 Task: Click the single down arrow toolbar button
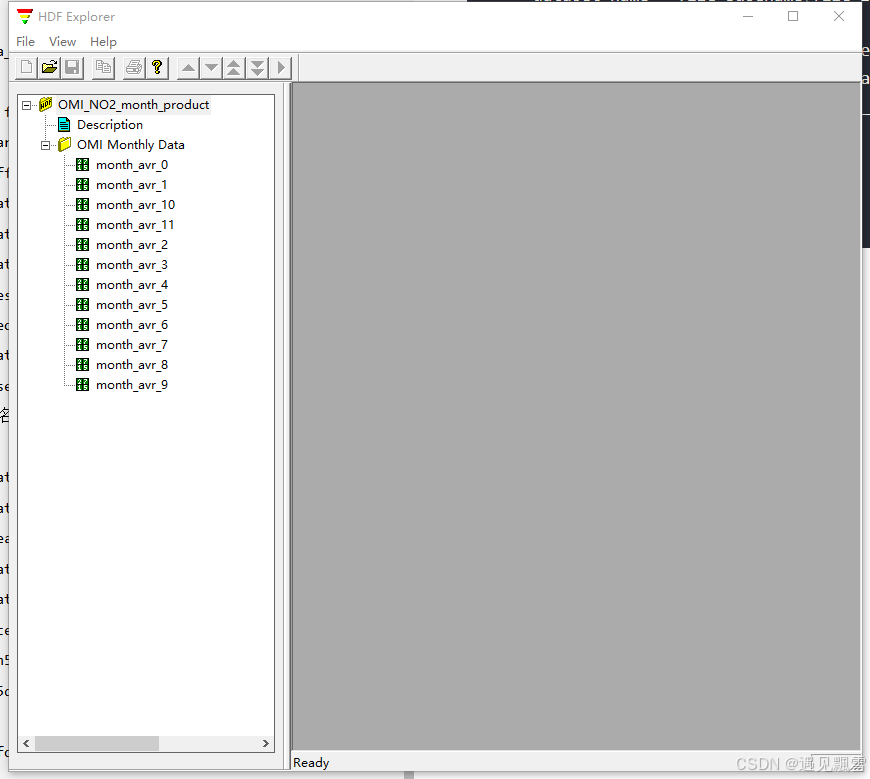(x=211, y=68)
